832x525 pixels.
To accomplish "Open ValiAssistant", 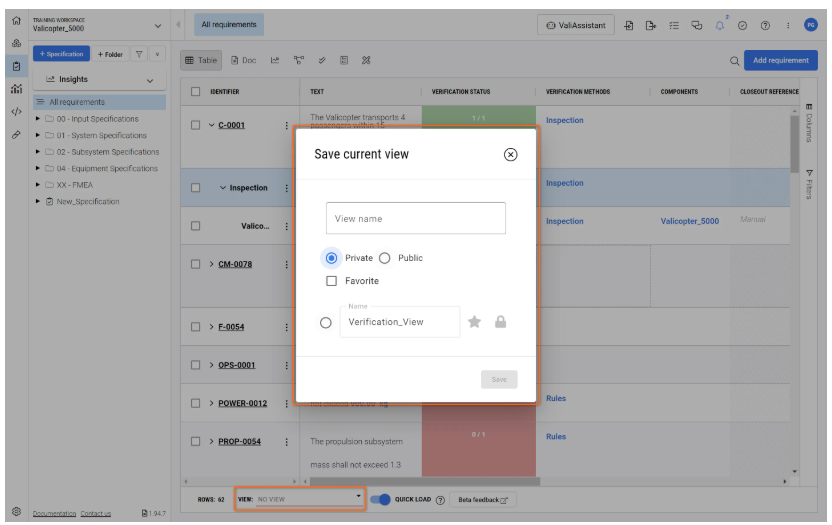I will click(576, 25).
